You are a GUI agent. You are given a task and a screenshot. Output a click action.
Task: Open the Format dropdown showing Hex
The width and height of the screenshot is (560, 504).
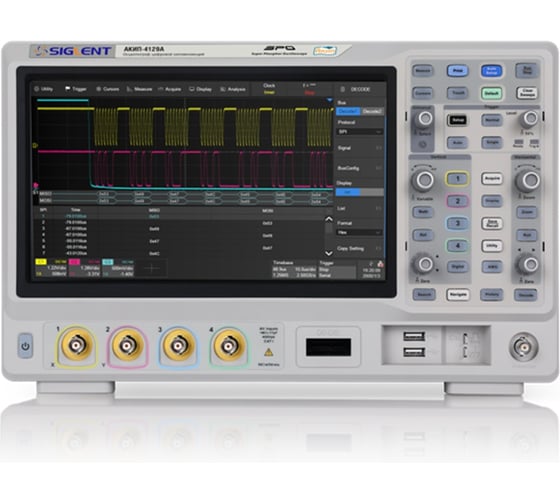pyautogui.click(x=360, y=233)
